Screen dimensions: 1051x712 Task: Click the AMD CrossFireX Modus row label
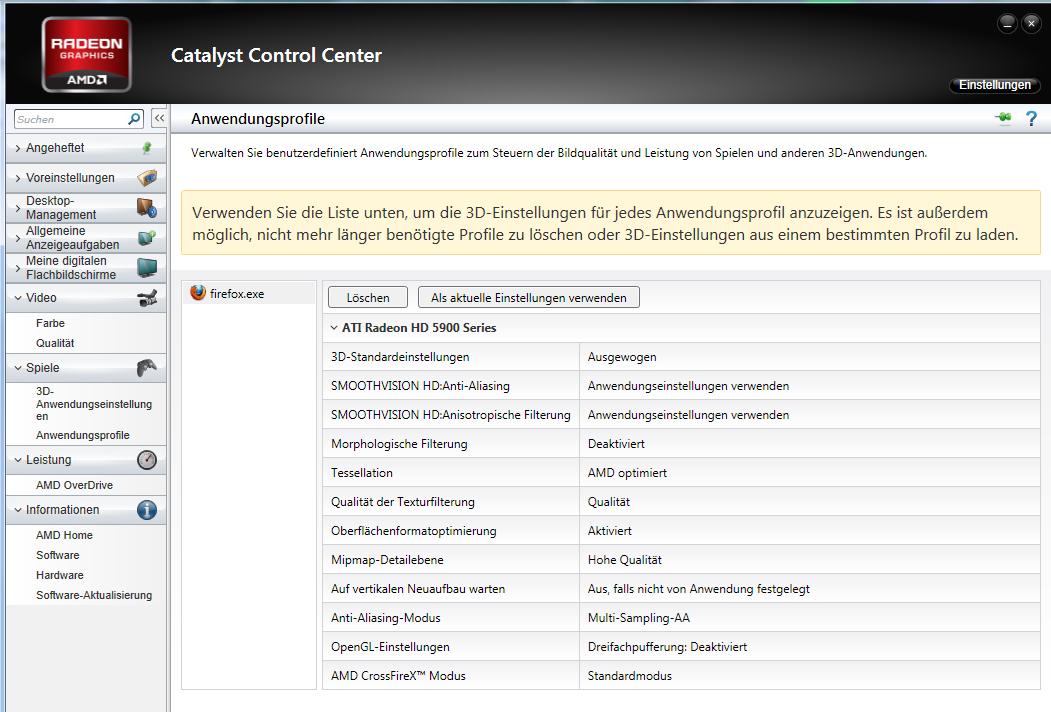click(x=398, y=676)
